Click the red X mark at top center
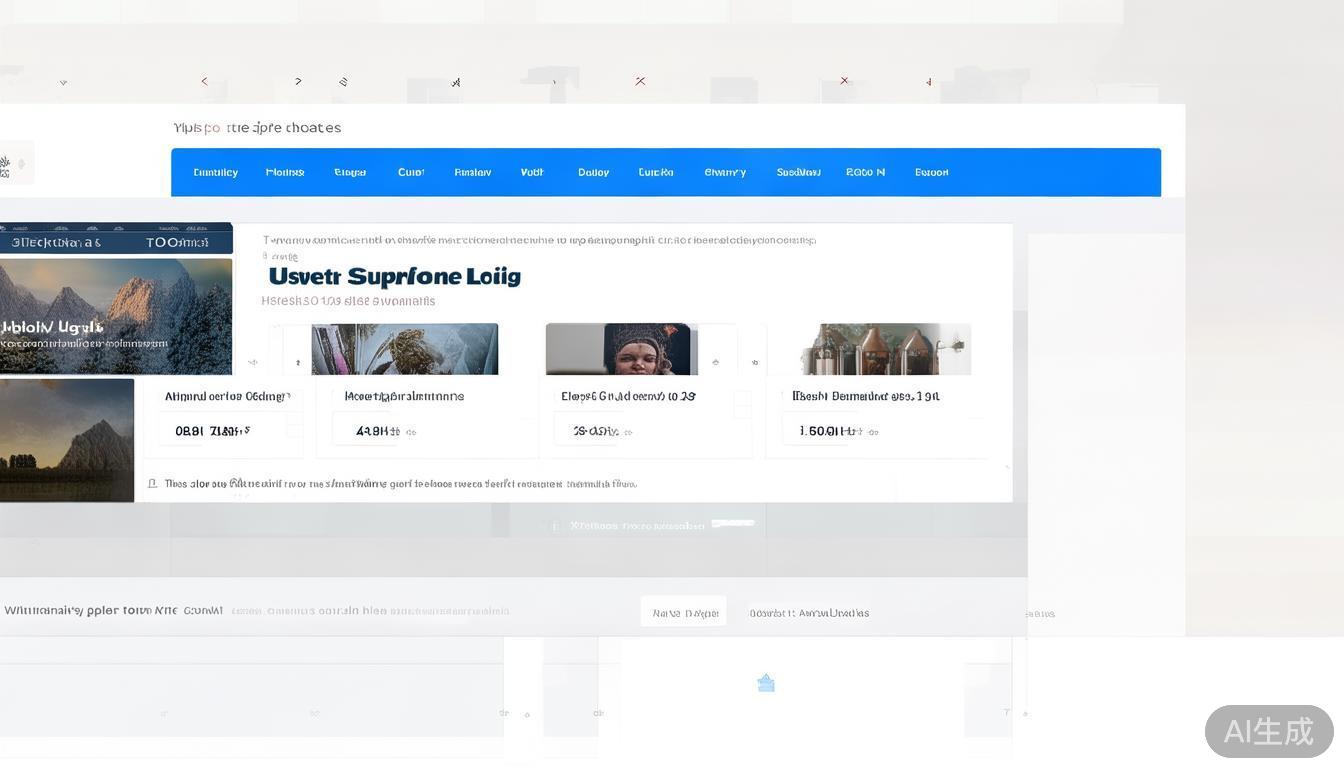 640,81
